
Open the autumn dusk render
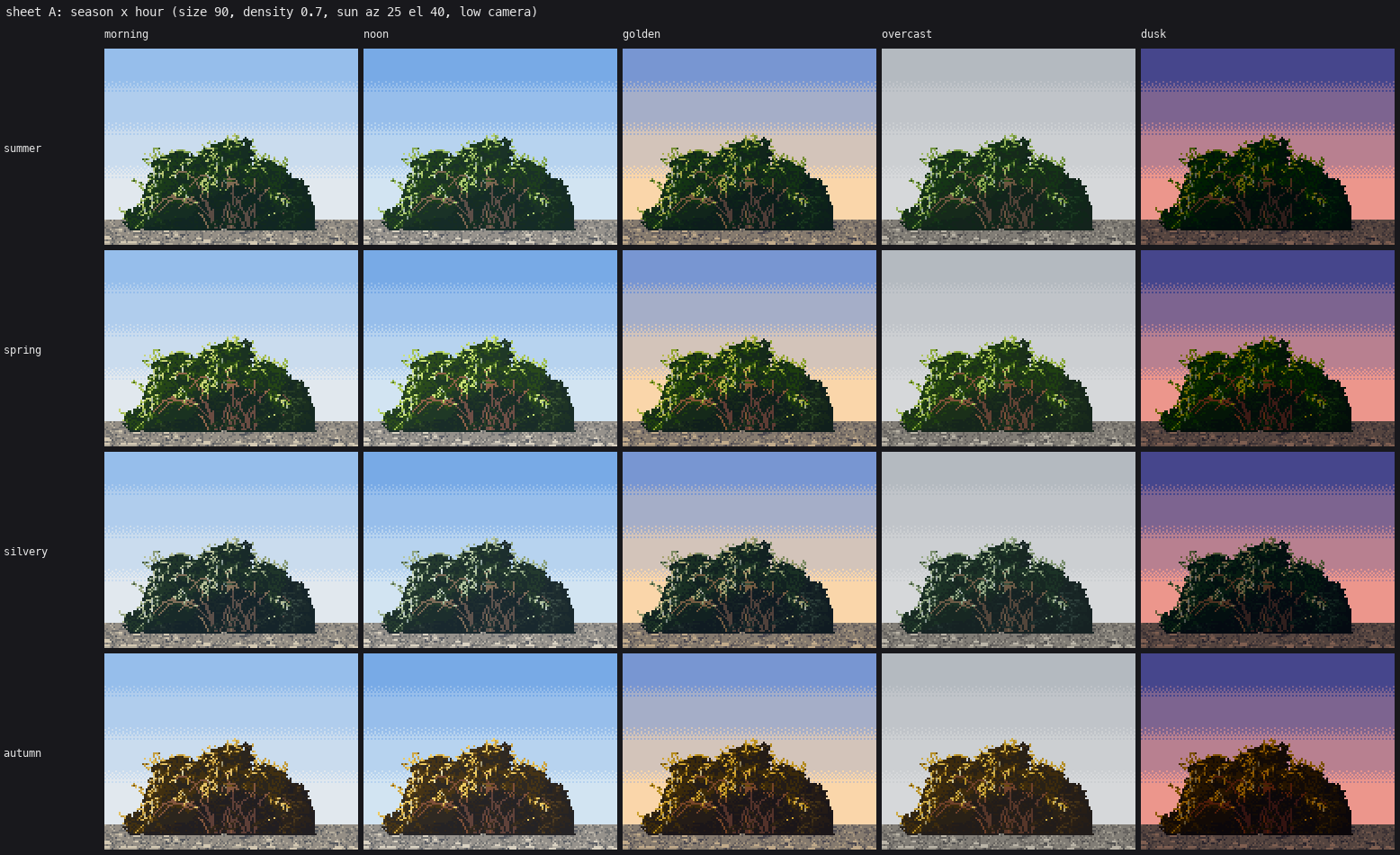1268,751
